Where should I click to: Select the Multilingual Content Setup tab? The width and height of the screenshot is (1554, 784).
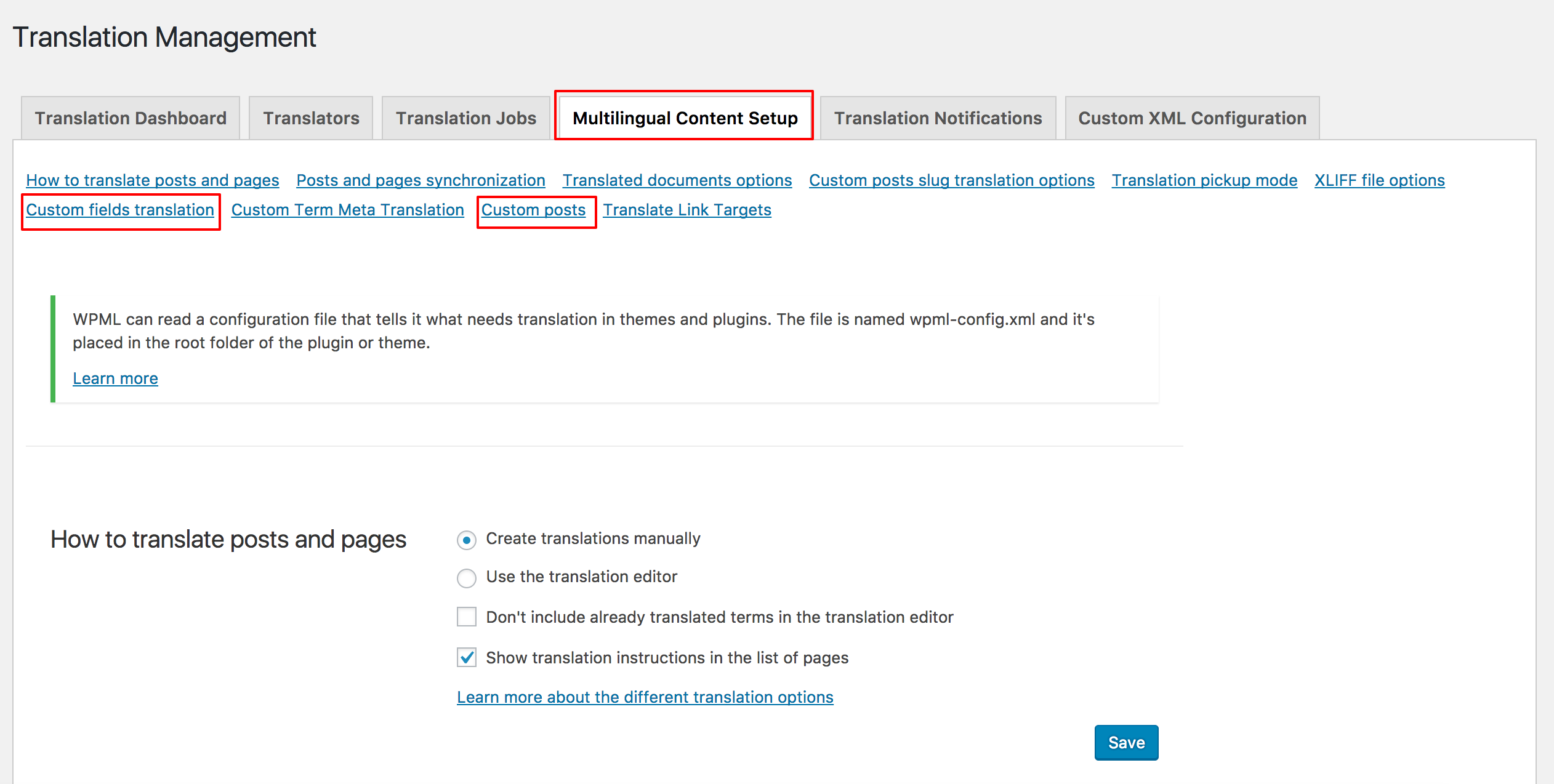tap(684, 118)
